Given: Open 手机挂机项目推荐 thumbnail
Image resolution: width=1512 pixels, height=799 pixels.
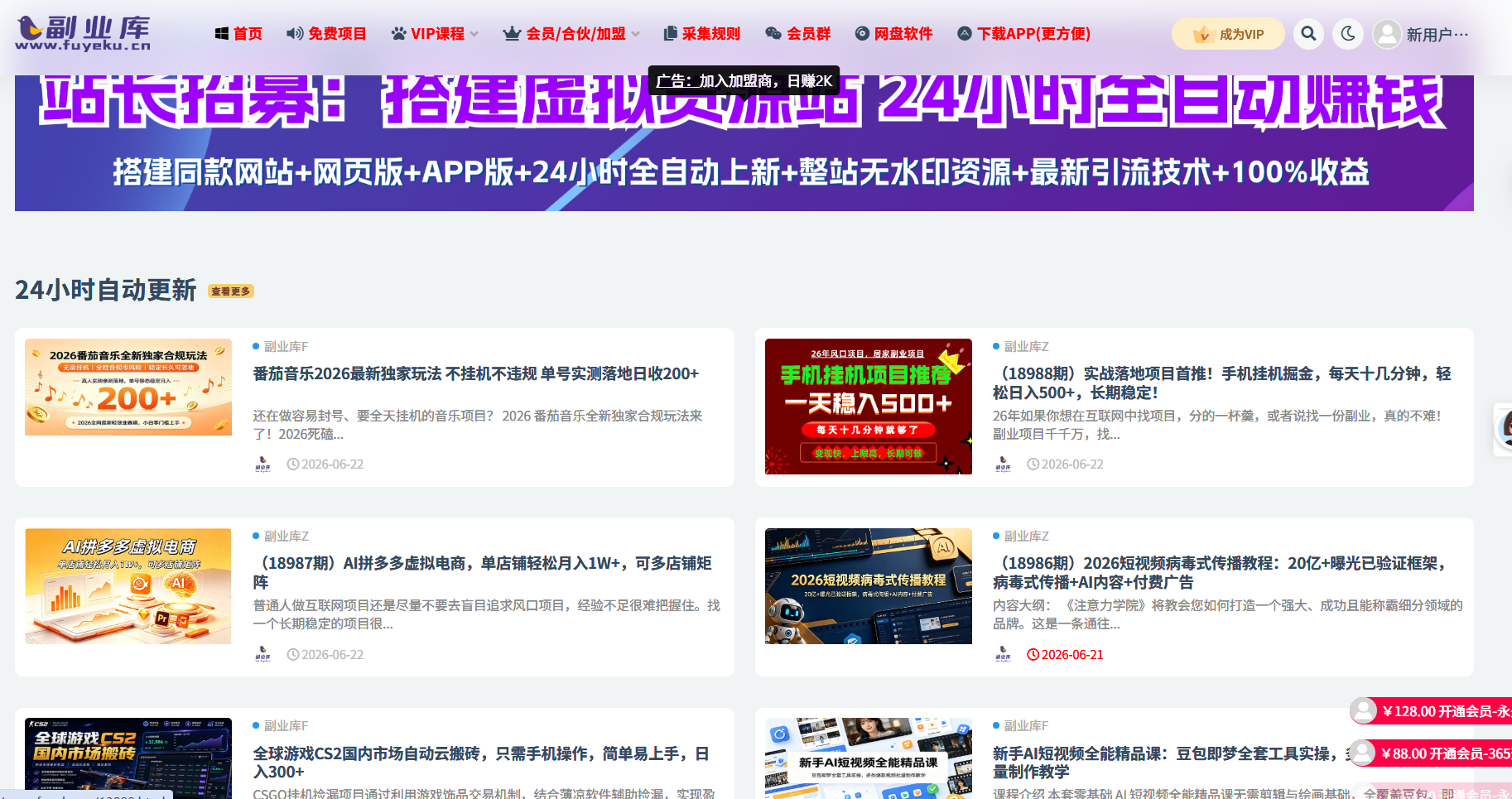Looking at the screenshot, I should (868, 407).
